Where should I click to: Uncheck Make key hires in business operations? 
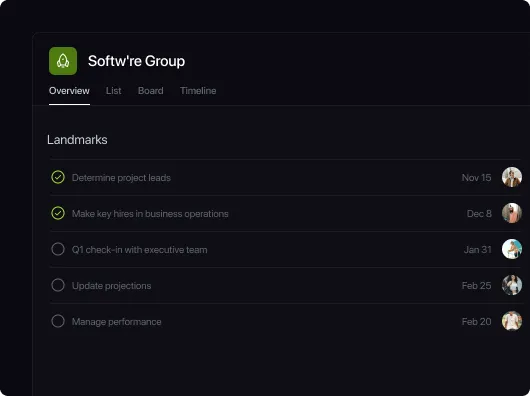click(x=58, y=213)
